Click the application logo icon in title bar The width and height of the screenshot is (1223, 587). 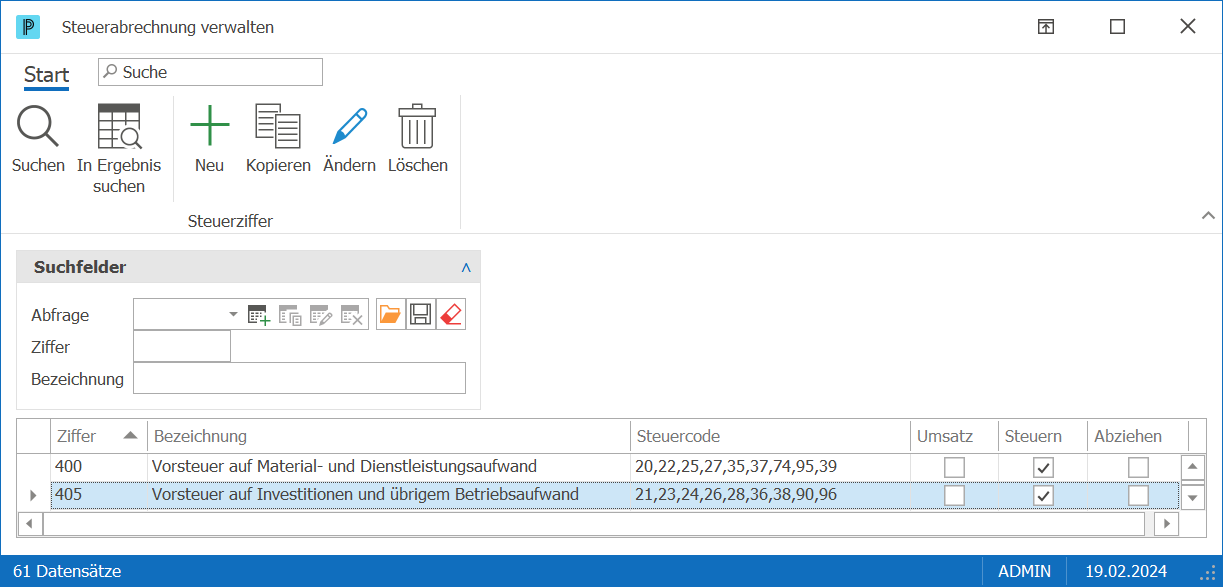click(28, 27)
